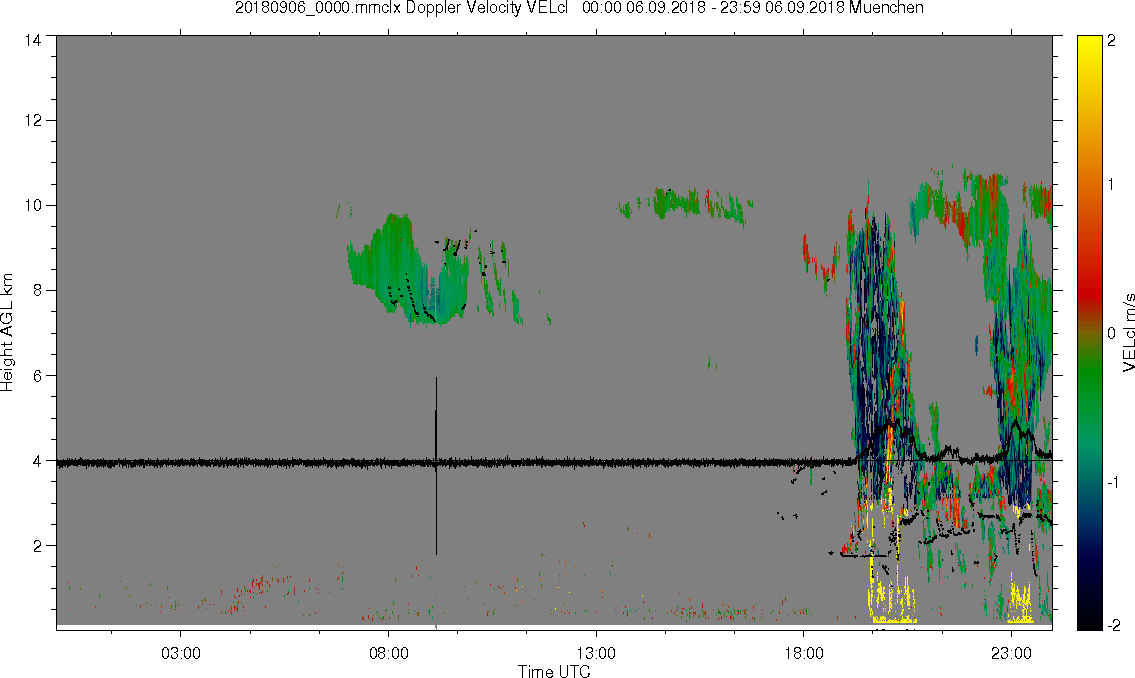Click the colorbar value 1 label
1135x678 pixels.
[1111, 185]
